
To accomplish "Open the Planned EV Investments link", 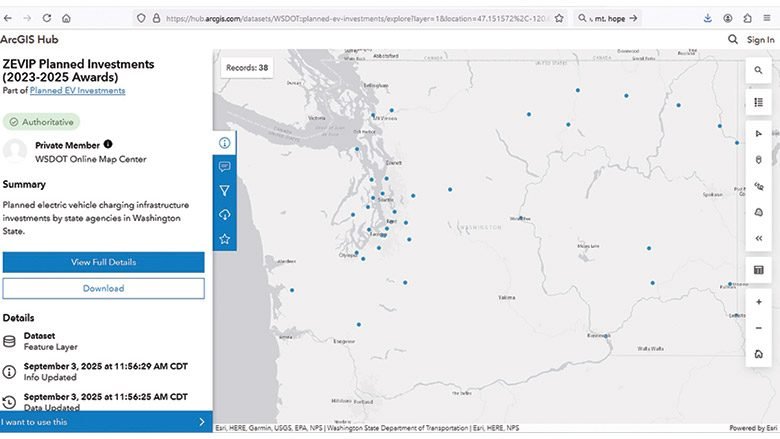I will (x=77, y=91).
